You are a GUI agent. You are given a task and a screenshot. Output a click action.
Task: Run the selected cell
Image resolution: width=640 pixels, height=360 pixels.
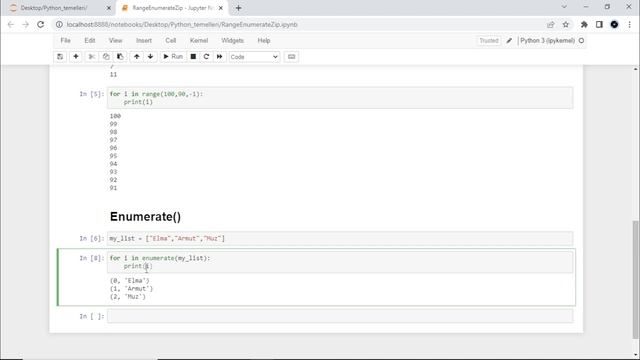(173, 57)
